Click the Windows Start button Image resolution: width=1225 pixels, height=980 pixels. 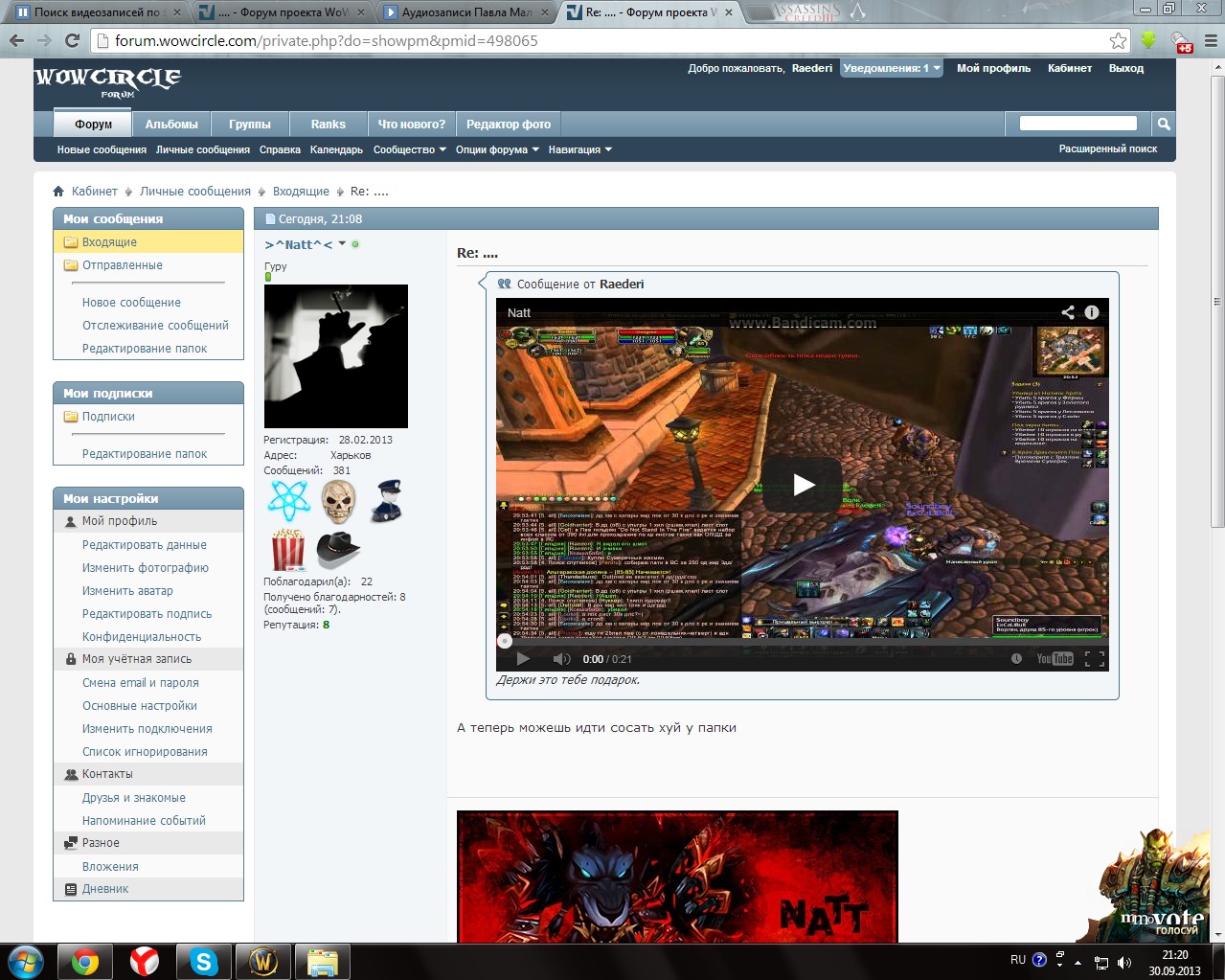pos(25,962)
